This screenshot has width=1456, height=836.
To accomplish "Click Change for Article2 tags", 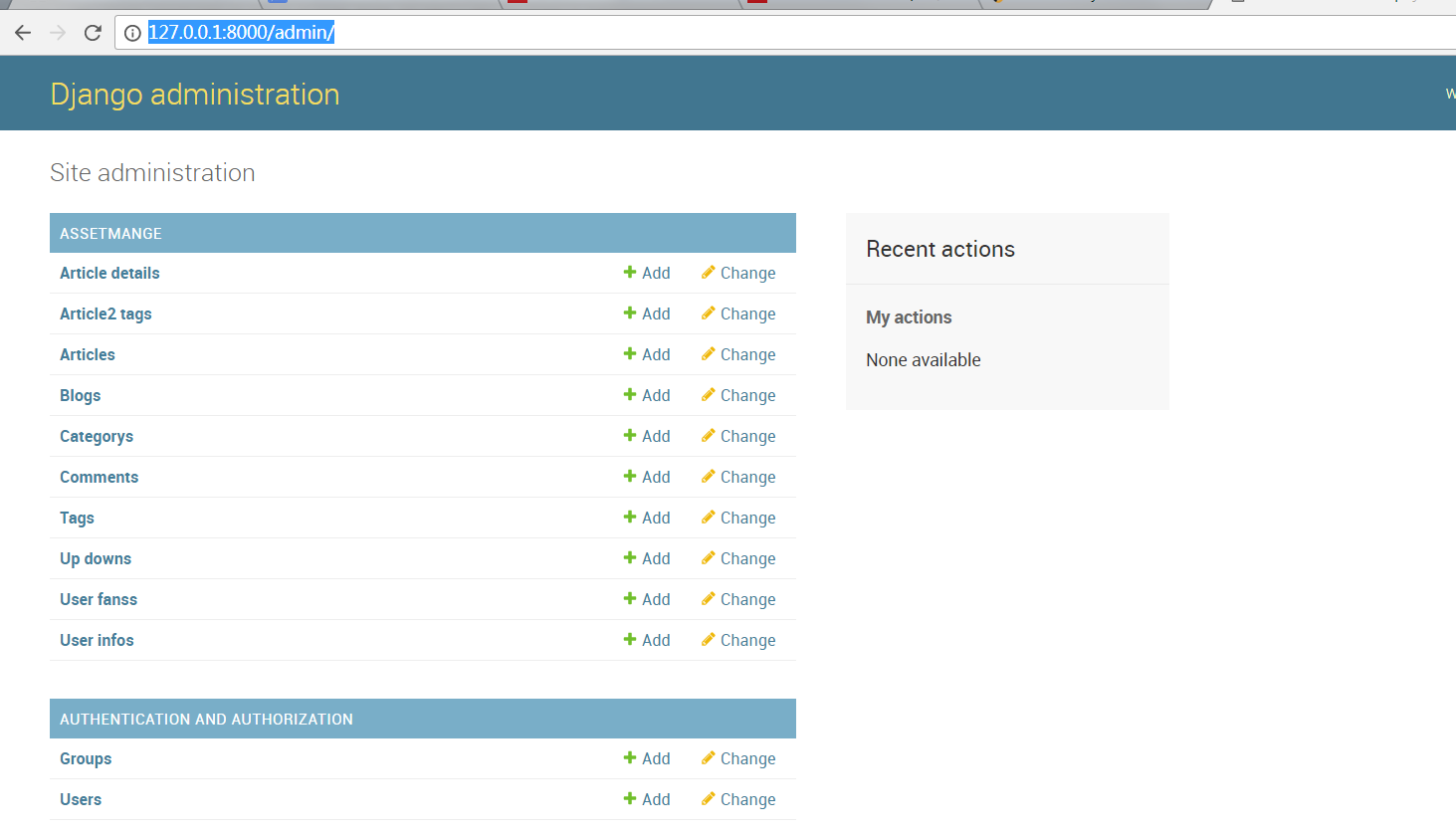I will click(x=738, y=313).
